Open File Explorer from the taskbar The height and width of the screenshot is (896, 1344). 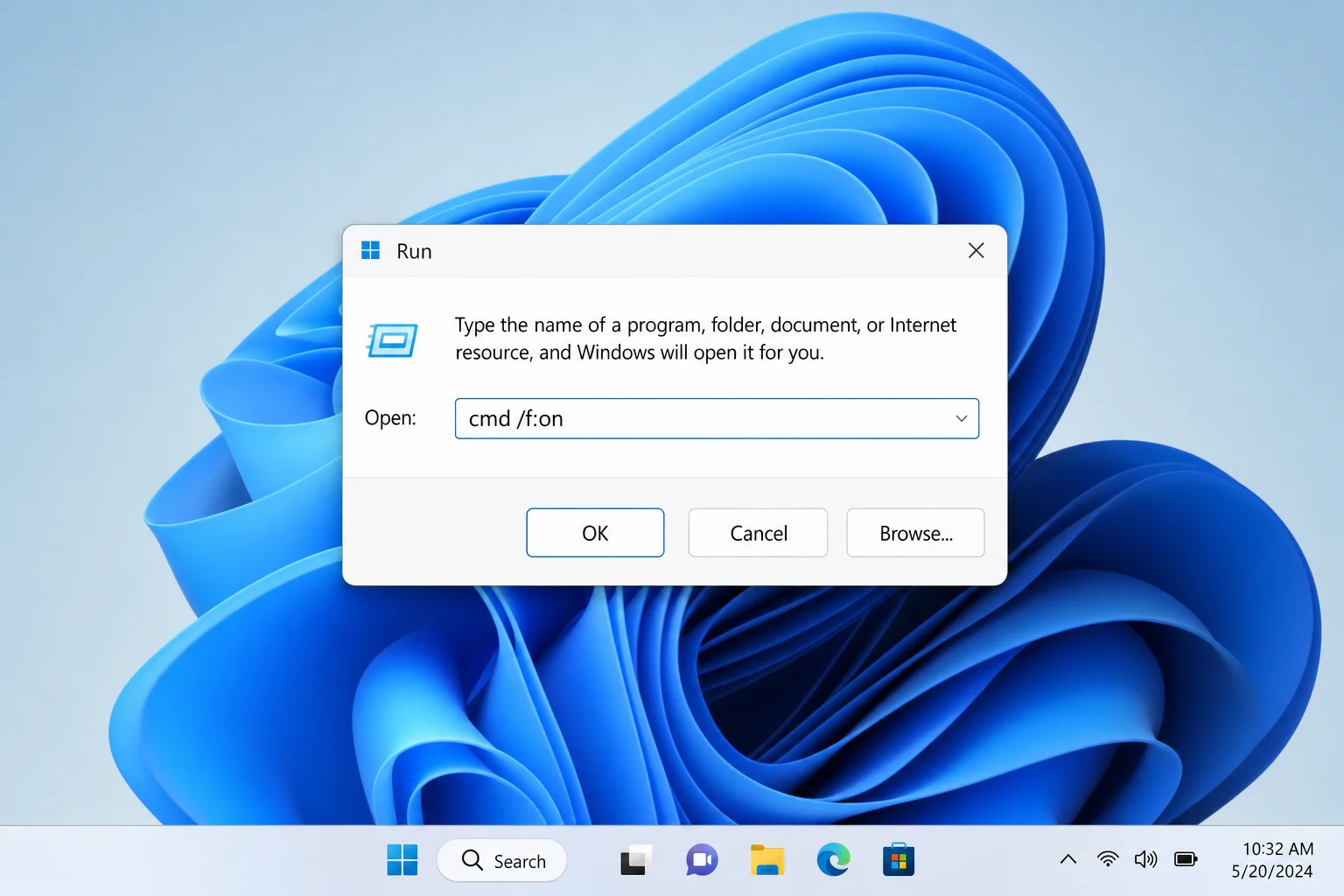coord(767,860)
